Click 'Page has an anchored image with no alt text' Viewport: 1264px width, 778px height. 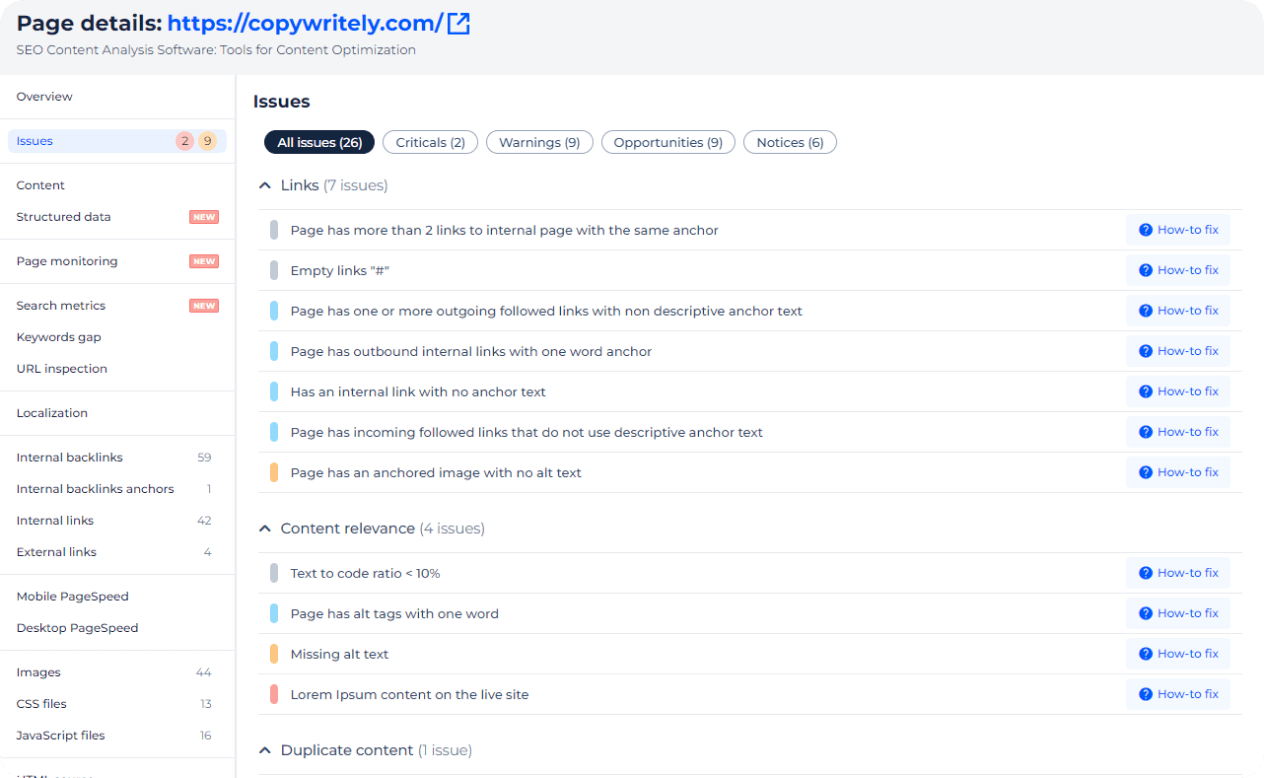(436, 473)
